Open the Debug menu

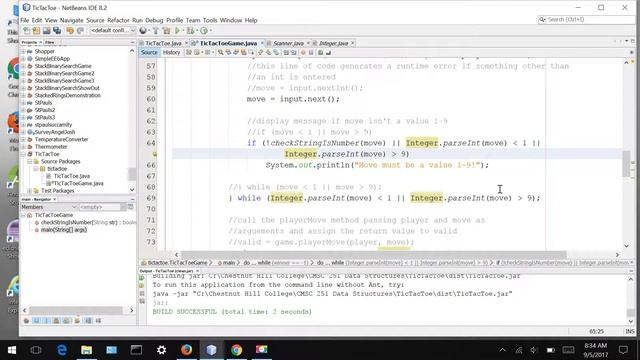154,20
